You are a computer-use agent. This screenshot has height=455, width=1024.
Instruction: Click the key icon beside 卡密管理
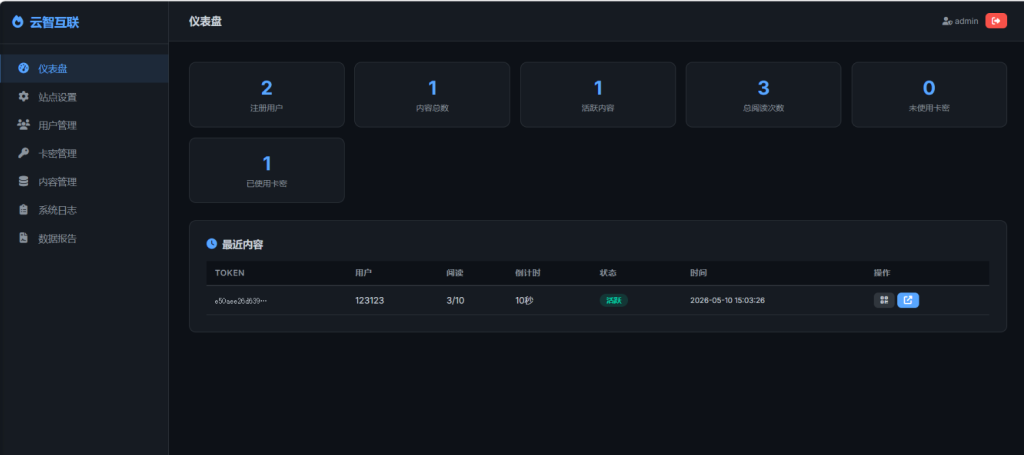(x=24, y=153)
